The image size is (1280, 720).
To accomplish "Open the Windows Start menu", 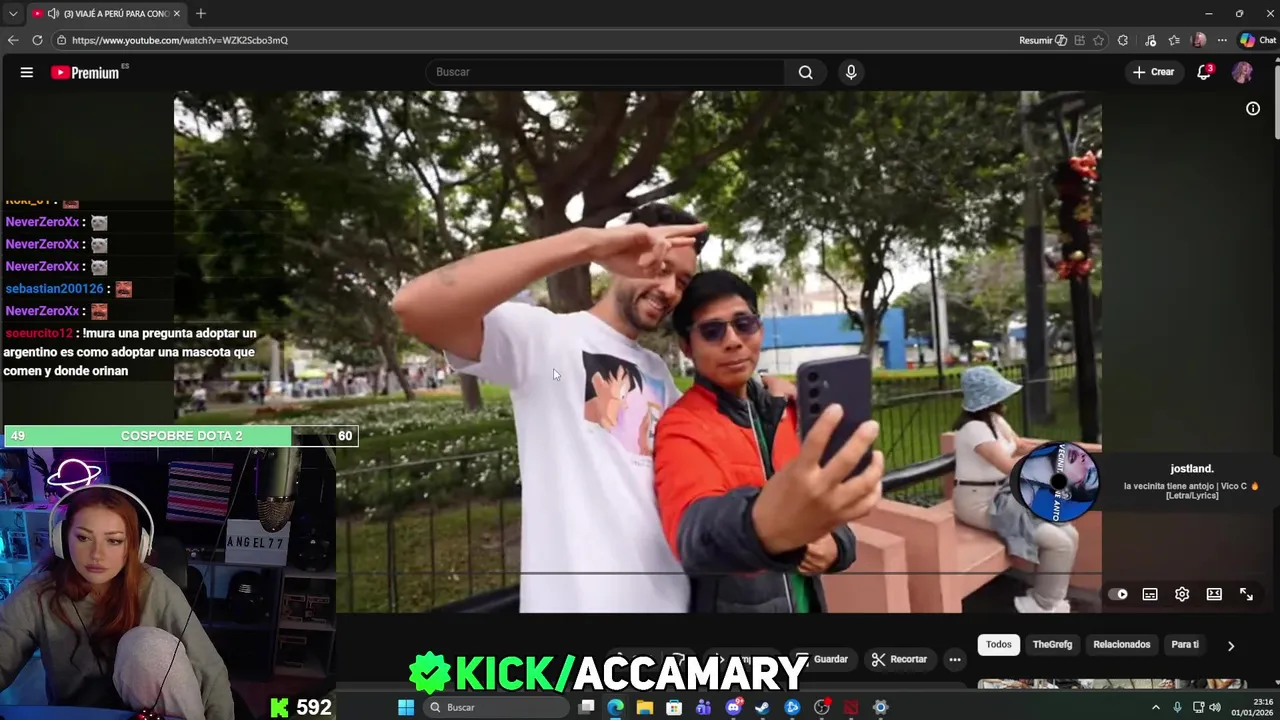I will click(406, 707).
